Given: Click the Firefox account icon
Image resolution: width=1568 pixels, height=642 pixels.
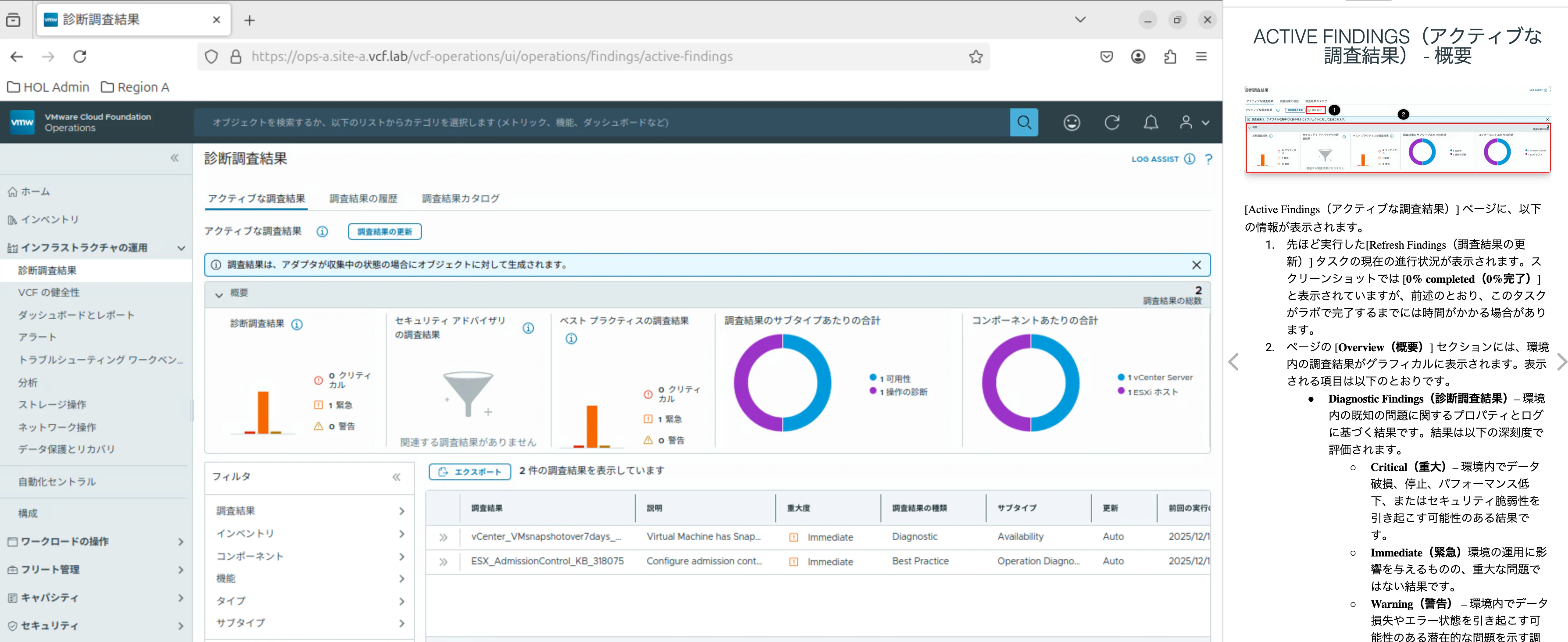Looking at the screenshot, I should click(x=1138, y=57).
